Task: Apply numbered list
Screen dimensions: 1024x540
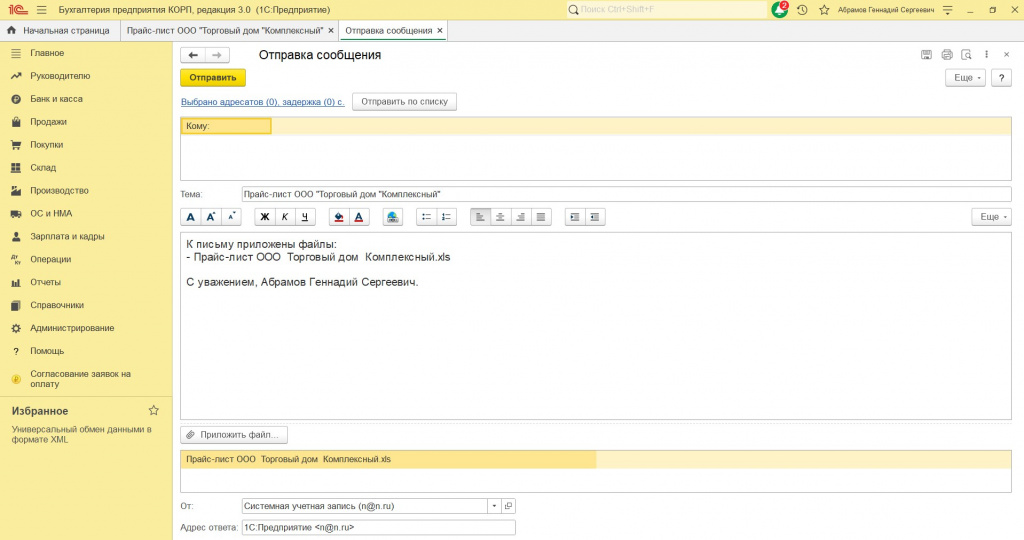Action: (x=446, y=217)
